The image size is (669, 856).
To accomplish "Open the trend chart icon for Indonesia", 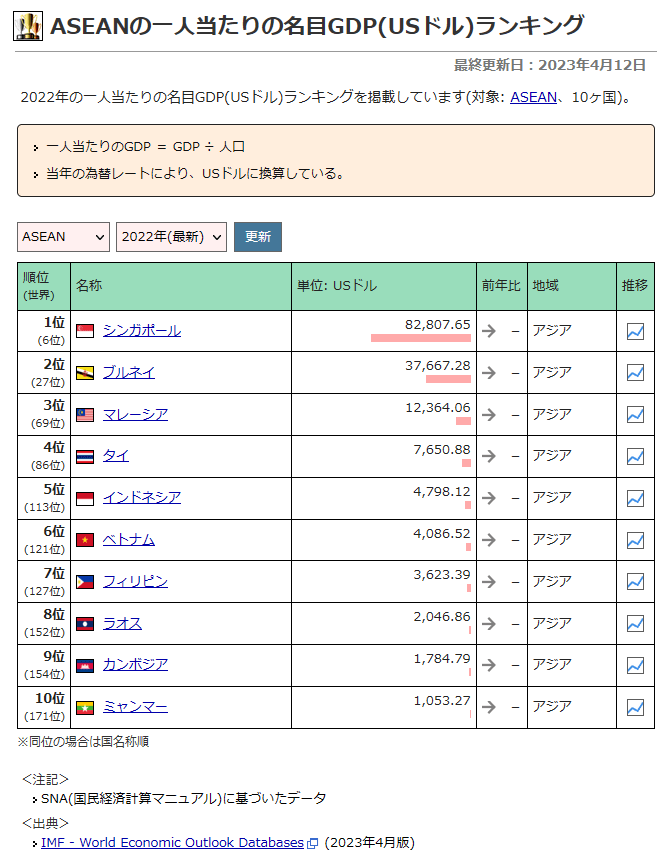I will click(x=635, y=498).
